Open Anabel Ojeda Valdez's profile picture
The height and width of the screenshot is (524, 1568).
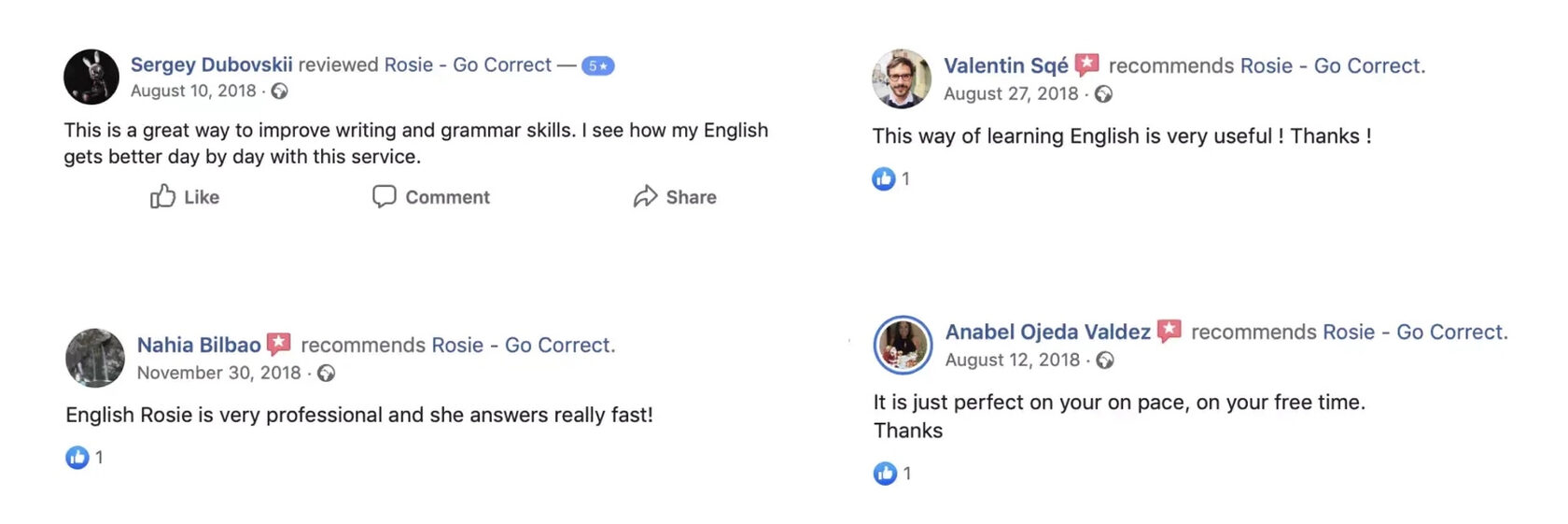903,345
